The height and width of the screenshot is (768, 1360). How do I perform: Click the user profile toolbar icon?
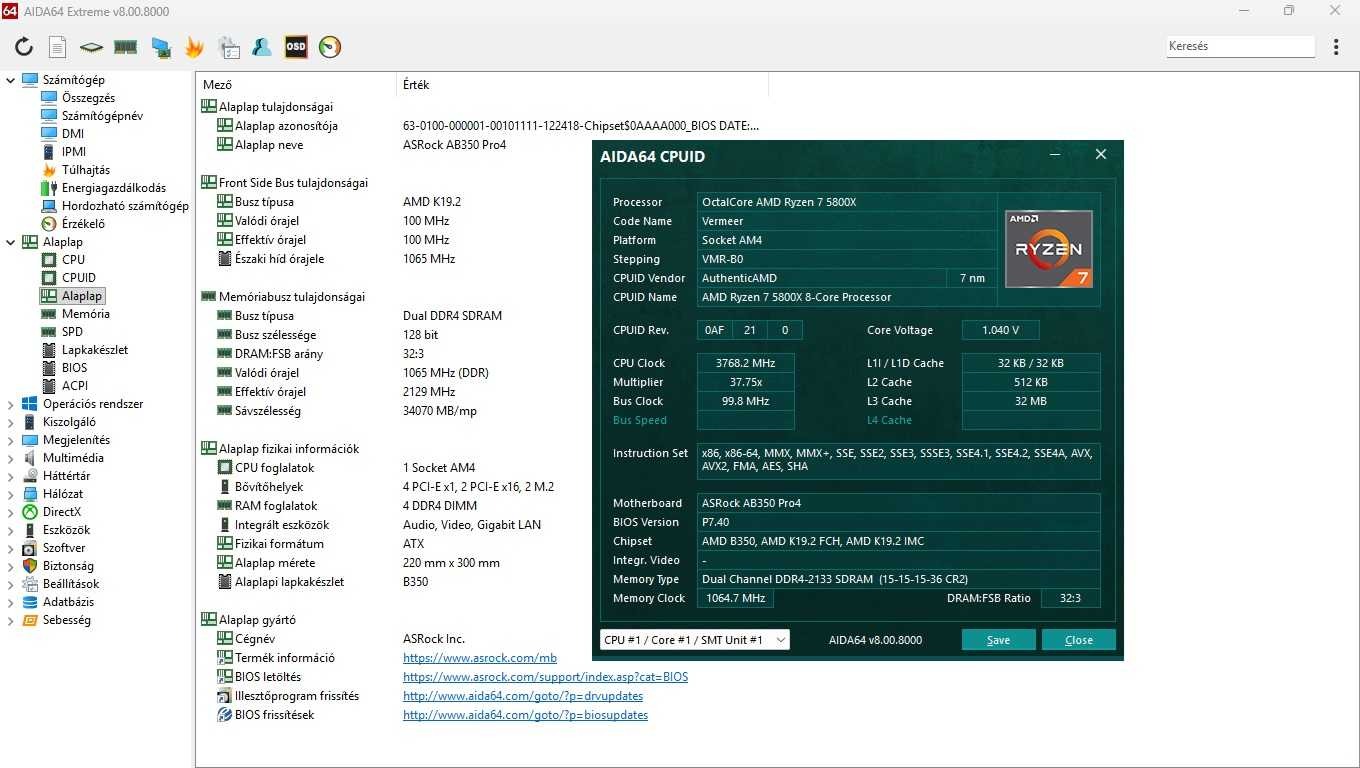(262, 46)
